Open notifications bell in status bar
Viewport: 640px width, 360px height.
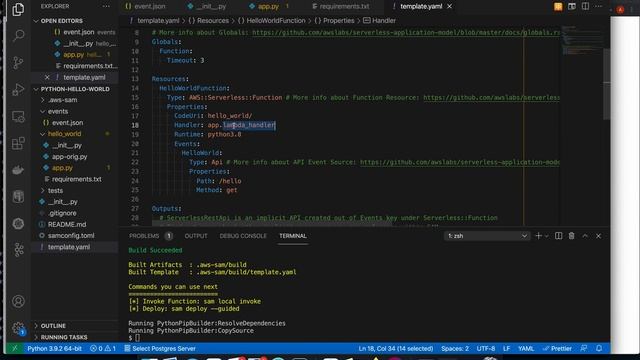coord(599,349)
